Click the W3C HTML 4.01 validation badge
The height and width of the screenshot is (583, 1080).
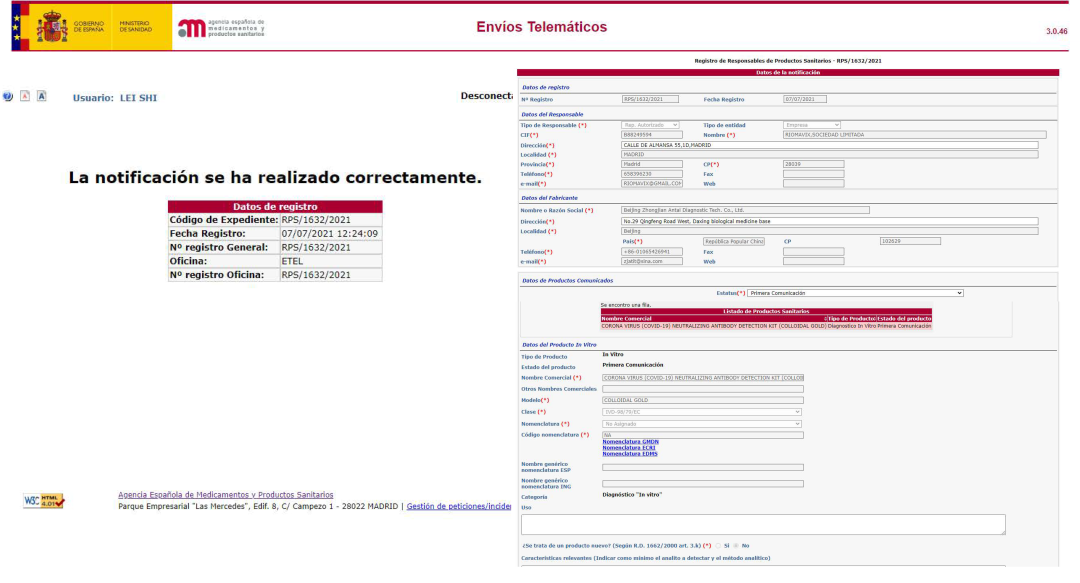[x=43, y=501]
